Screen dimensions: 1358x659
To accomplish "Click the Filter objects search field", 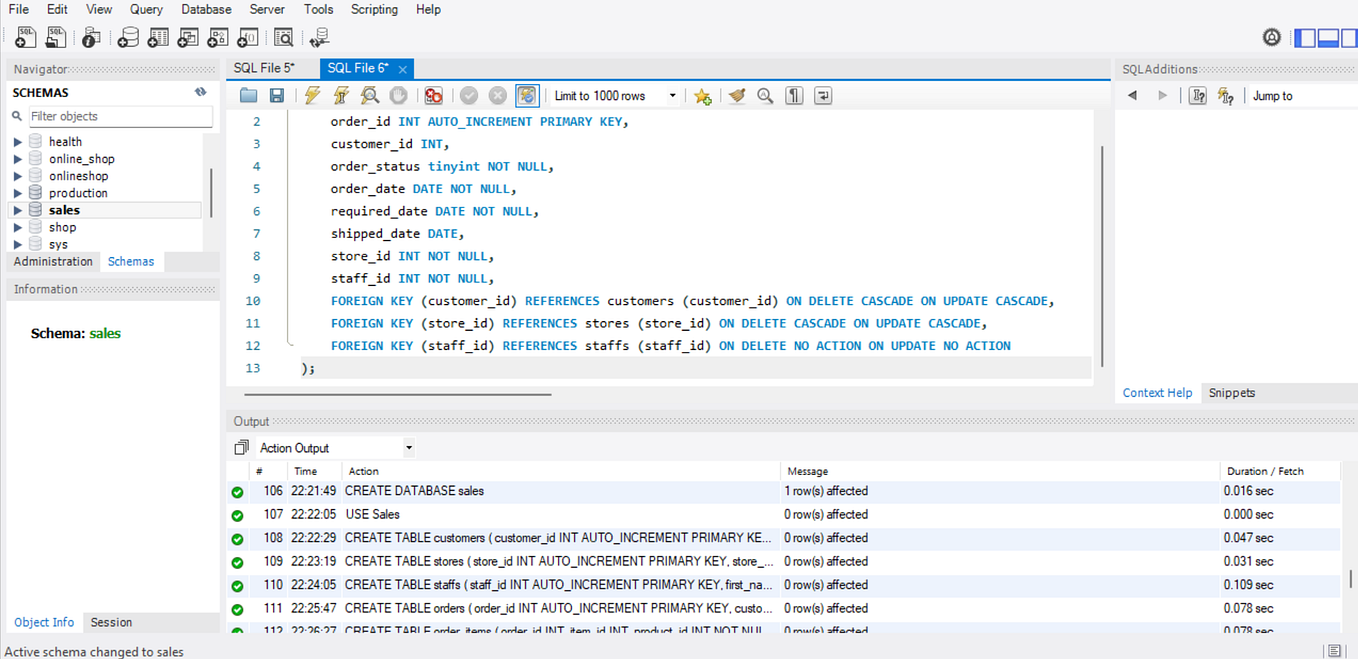I will click(x=120, y=116).
